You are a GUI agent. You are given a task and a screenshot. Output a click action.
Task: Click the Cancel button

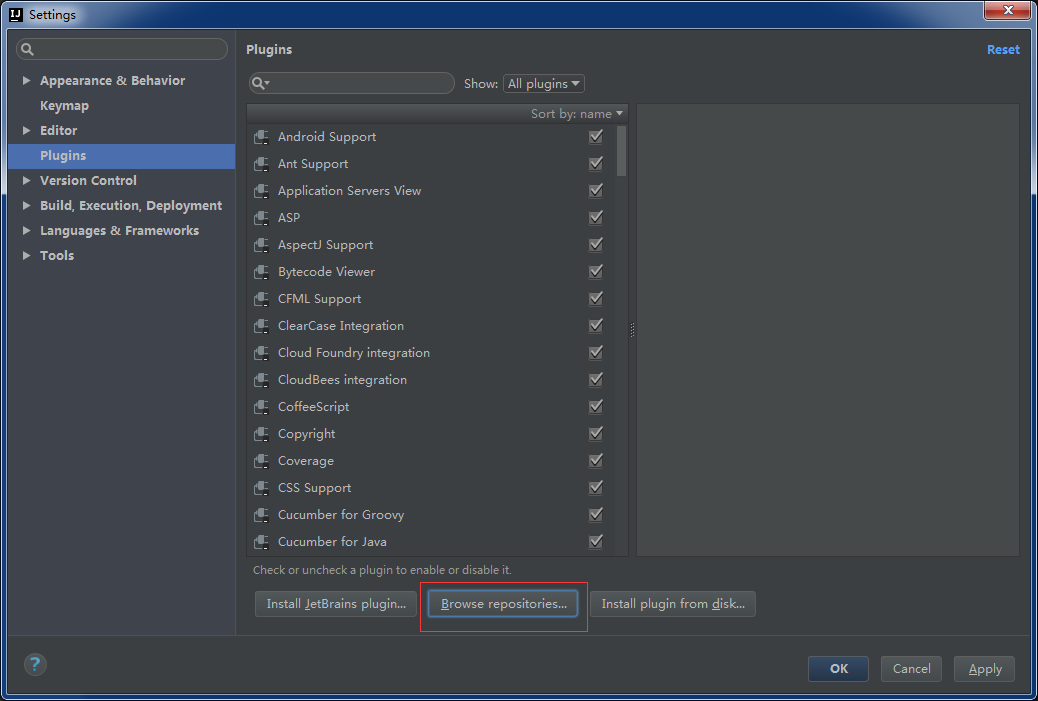tap(911, 669)
